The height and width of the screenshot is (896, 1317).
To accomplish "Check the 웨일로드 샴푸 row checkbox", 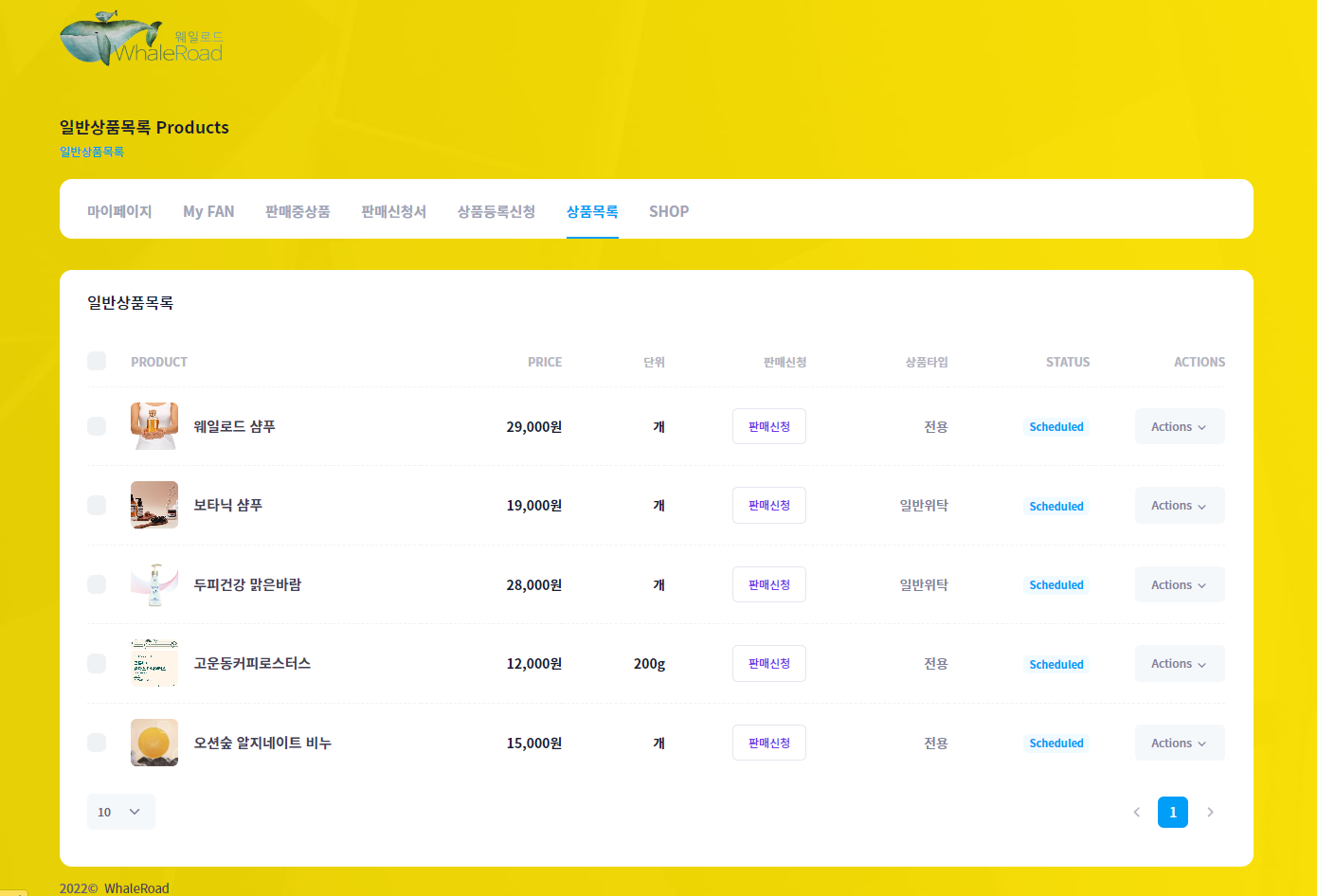I will [x=97, y=426].
